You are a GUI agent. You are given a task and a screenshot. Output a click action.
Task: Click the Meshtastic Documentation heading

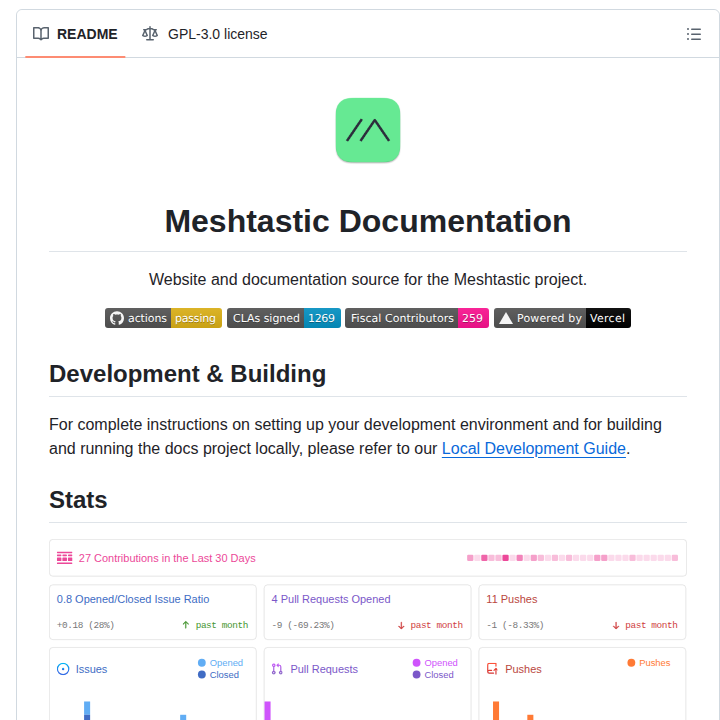pyautogui.click(x=368, y=221)
